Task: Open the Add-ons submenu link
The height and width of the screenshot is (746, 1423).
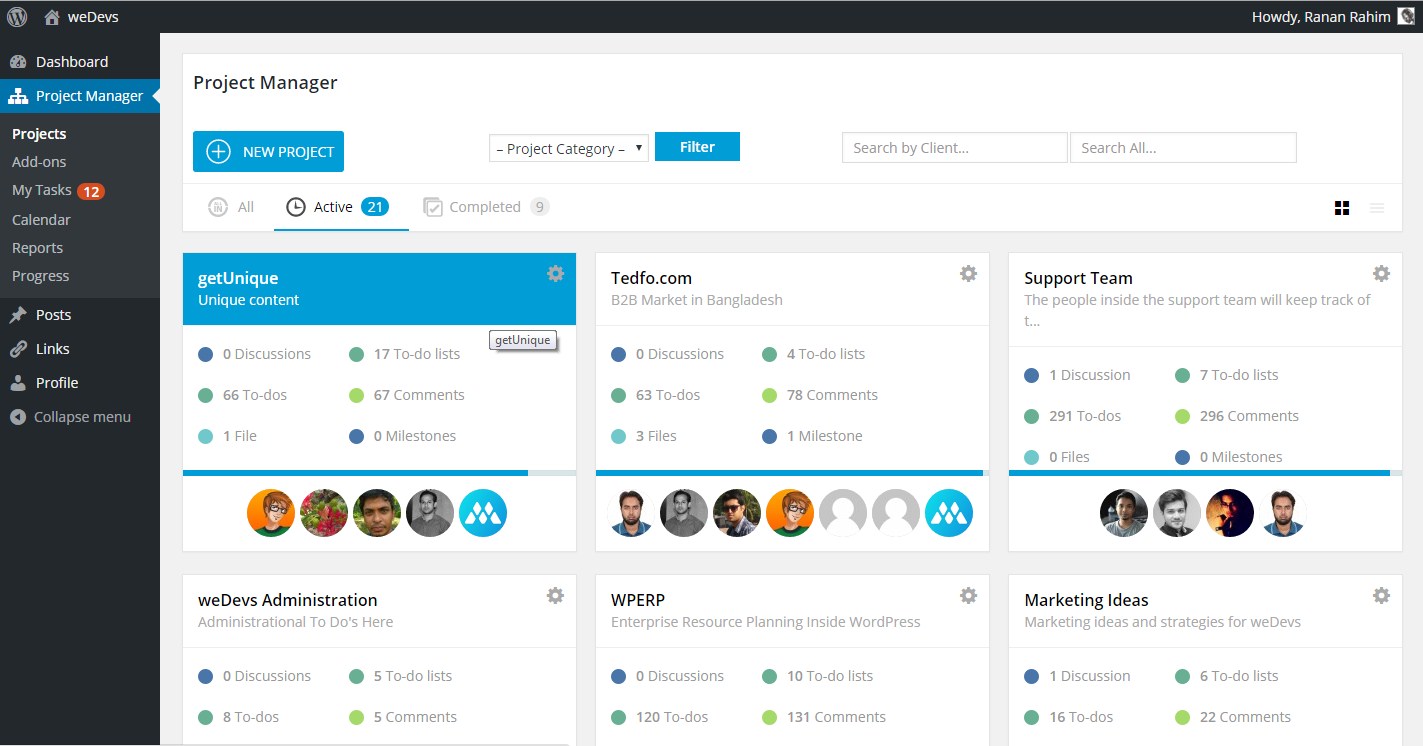Action: pos(39,162)
